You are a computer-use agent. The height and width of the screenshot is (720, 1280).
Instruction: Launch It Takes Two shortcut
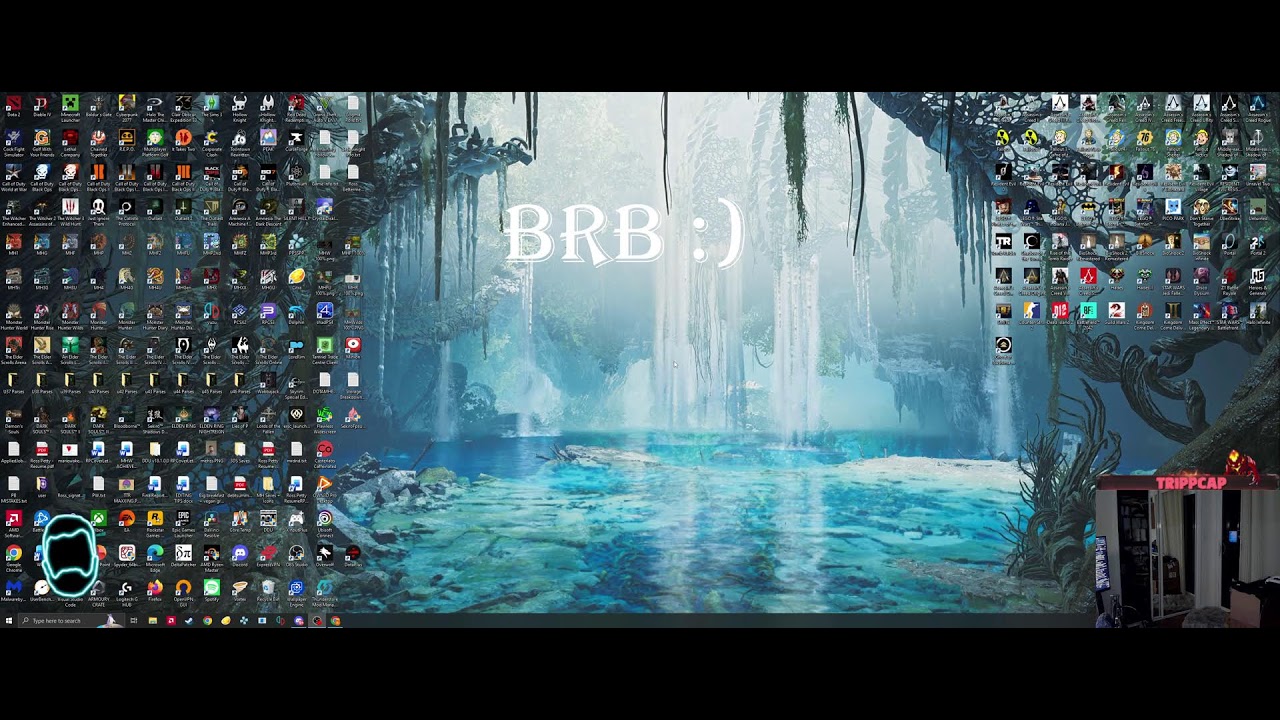click(183, 142)
